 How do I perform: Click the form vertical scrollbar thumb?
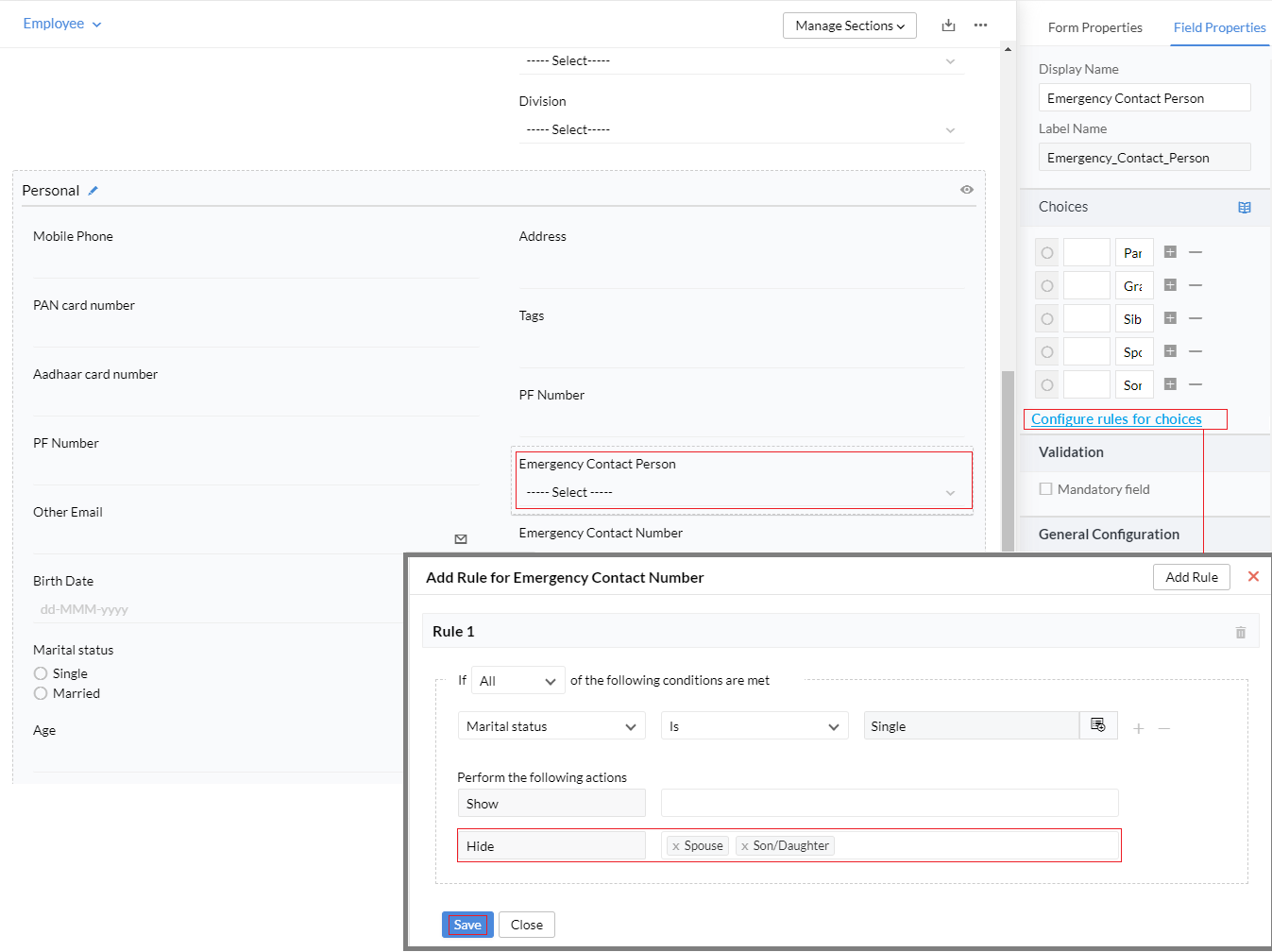tap(1008, 461)
